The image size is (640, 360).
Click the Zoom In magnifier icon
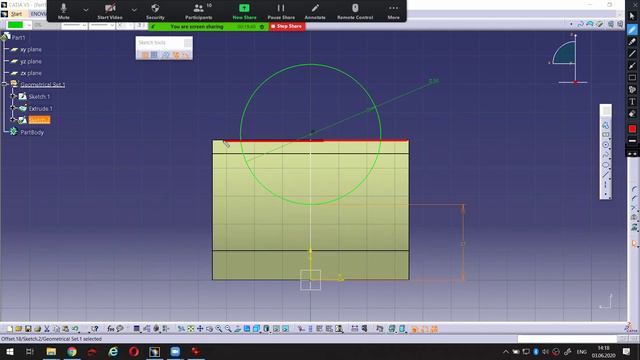219,329
